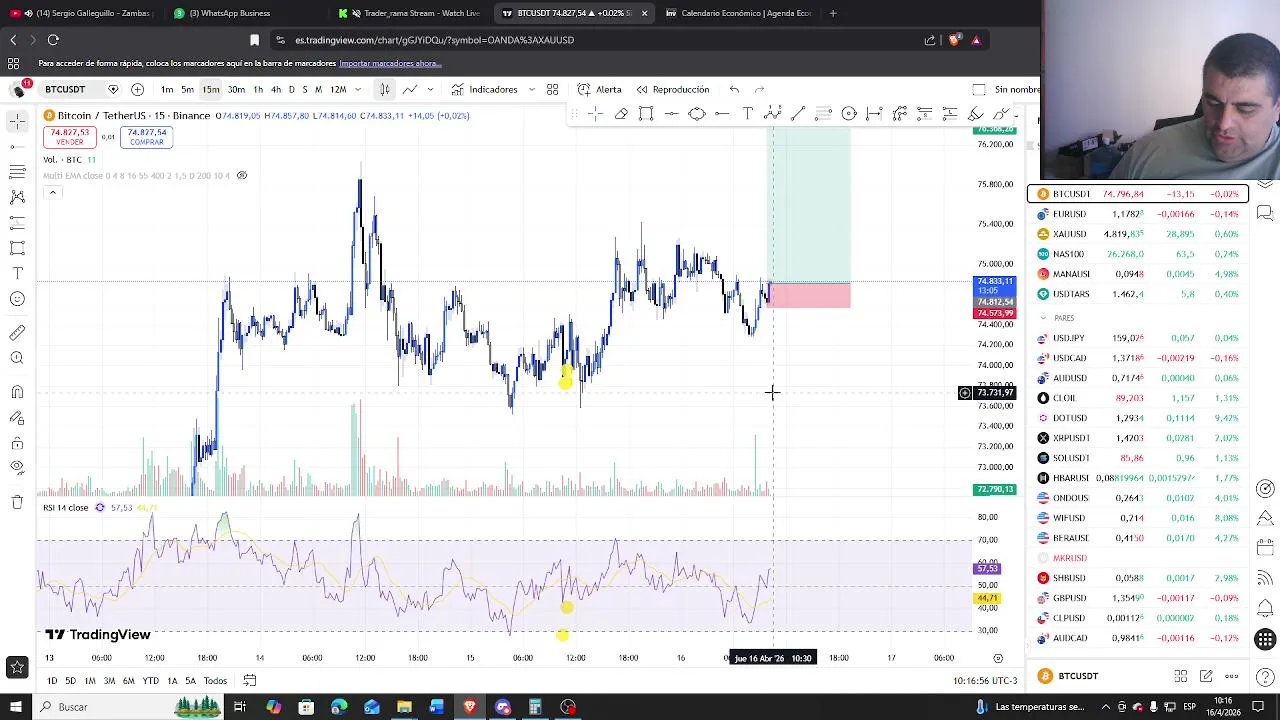Open the layout grid templates icon

coord(552,90)
